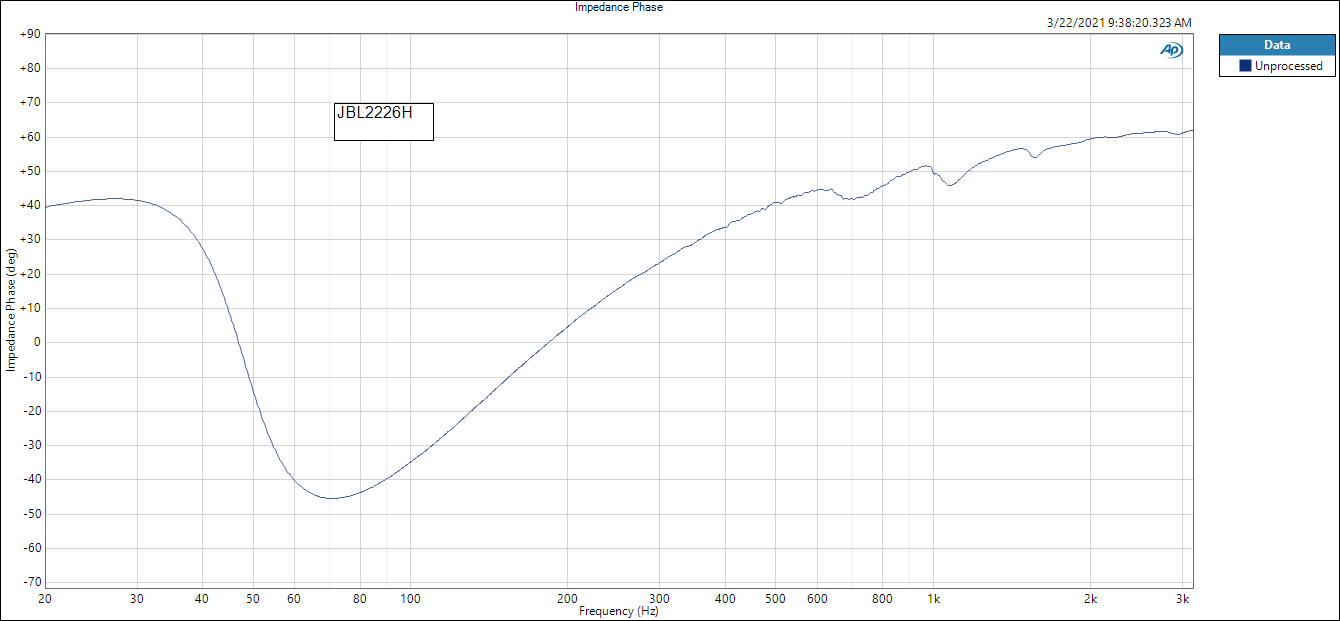Click the Impedance Phase chart title
The height and width of the screenshot is (621, 1340).
click(x=619, y=7)
